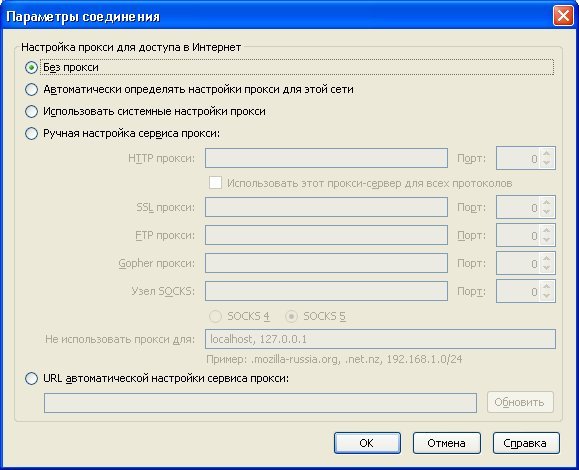Select "Использовать системные настройки прокси" option
The height and width of the screenshot is (470, 579).
click(31, 112)
